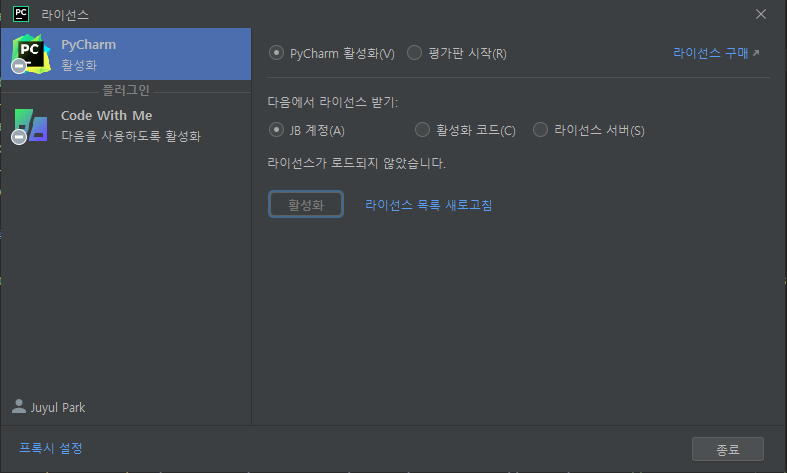
Task: Select the Code With Me list entry
Action: pos(125,126)
